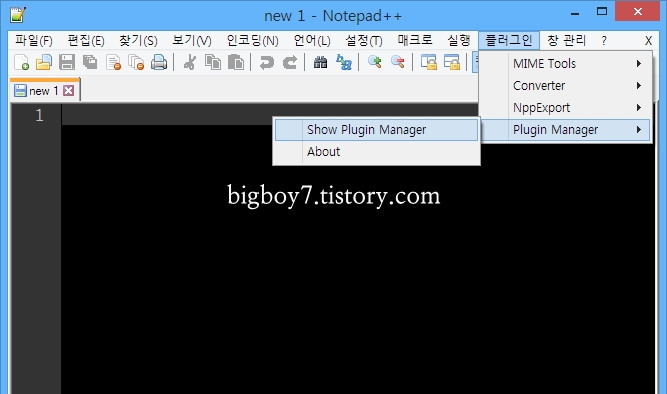Maximize the Notepad++ window
Screen dimensions: 667x394
point(602,12)
